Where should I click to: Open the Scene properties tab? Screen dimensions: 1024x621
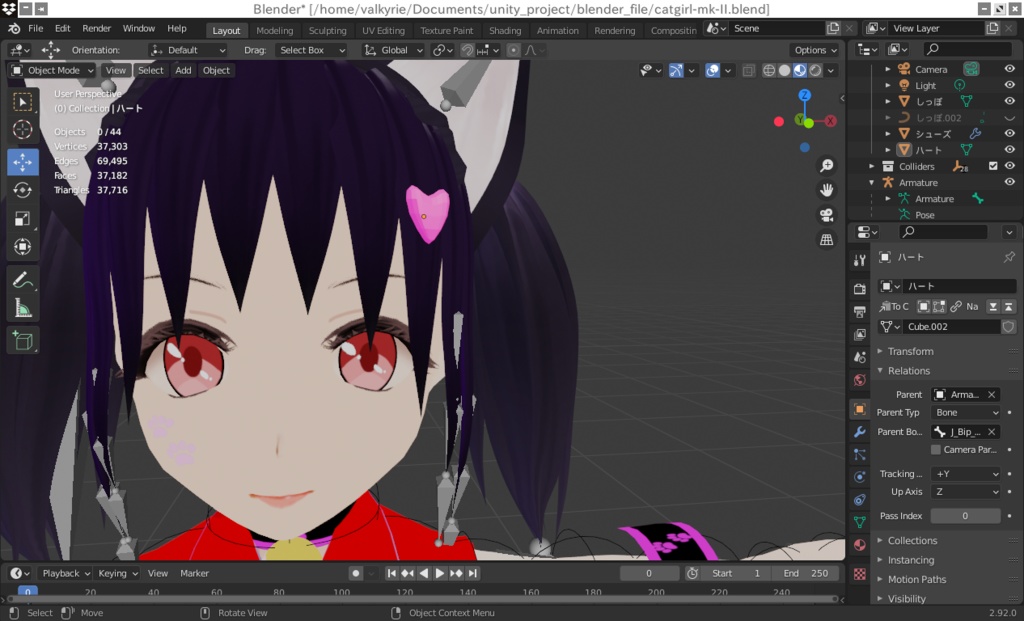pyautogui.click(x=859, y=357)
